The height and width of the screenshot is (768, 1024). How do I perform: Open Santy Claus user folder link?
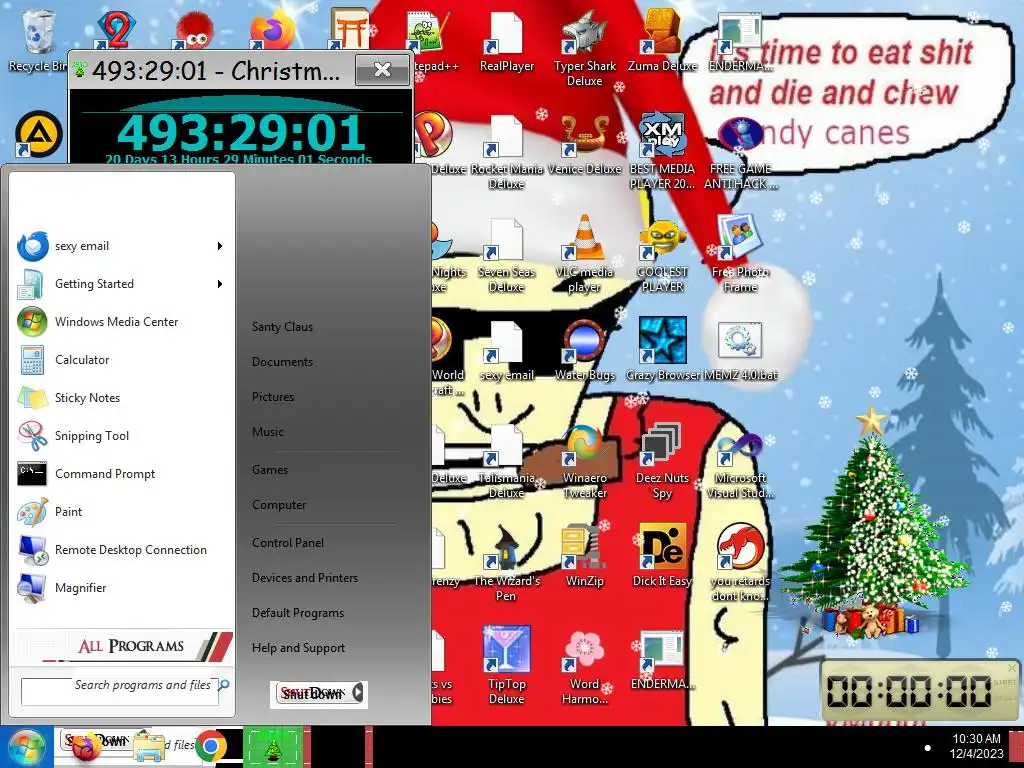pyautogui.click(x=282, y=327)
